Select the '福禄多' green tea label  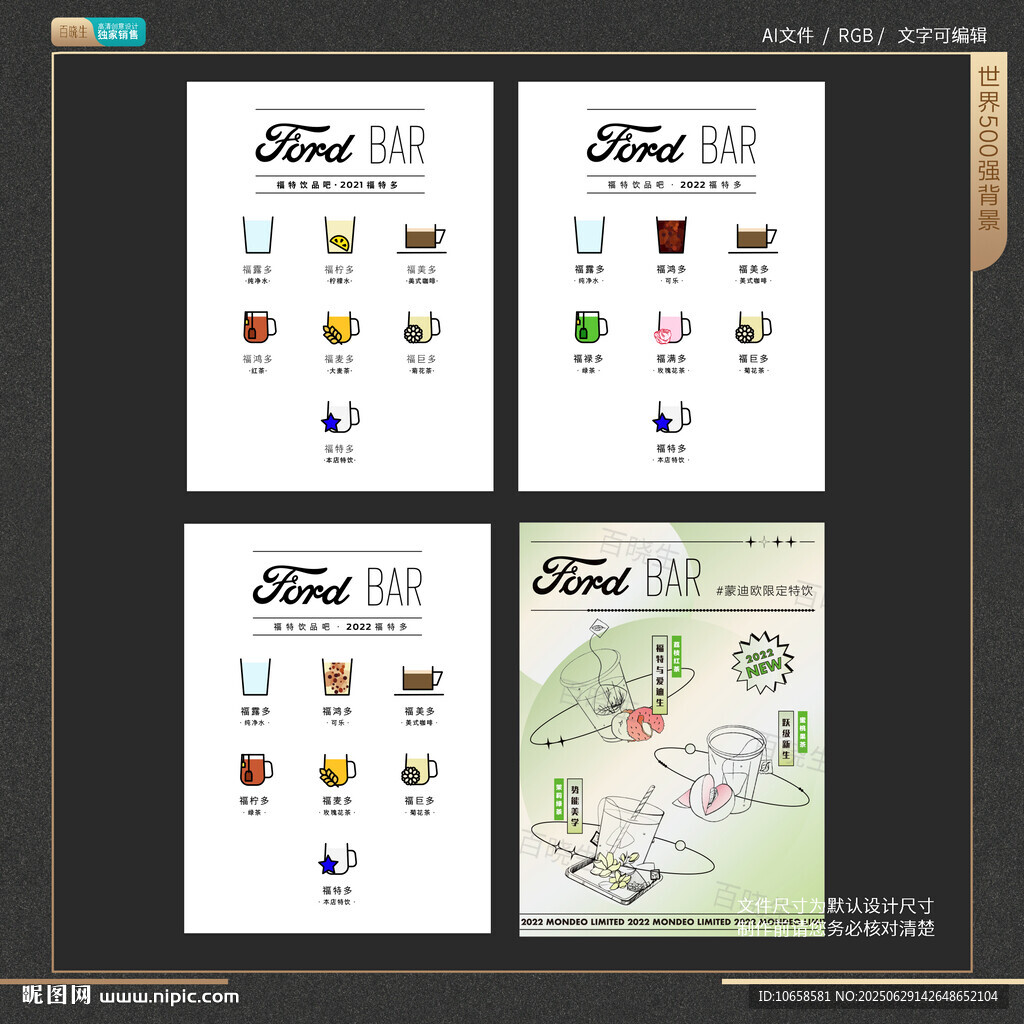click(588, 359)
